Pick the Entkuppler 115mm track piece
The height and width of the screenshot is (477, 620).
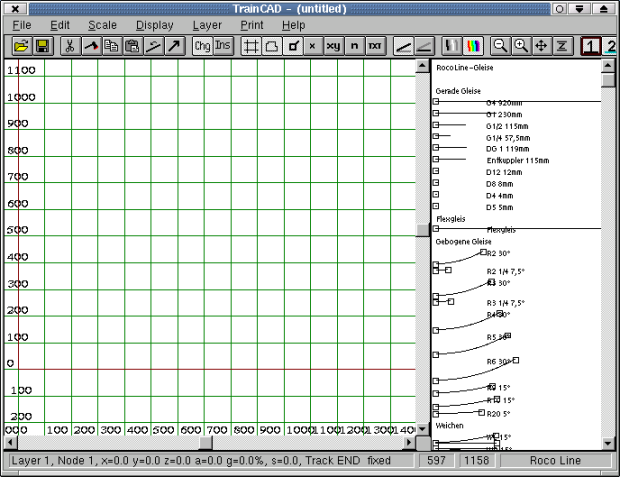(x=518, y=160)
